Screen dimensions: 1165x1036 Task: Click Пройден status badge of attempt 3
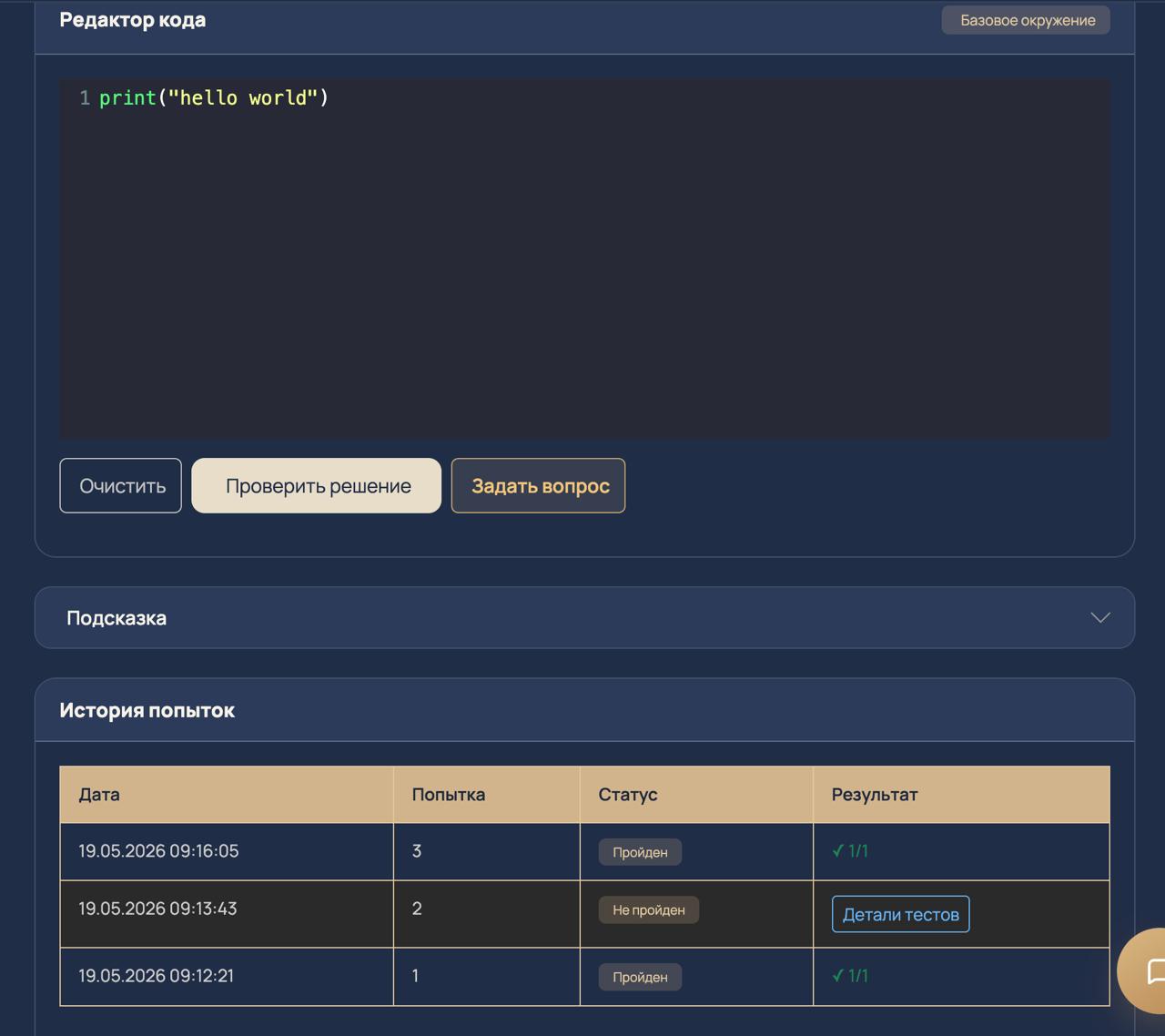coord(640,852)
